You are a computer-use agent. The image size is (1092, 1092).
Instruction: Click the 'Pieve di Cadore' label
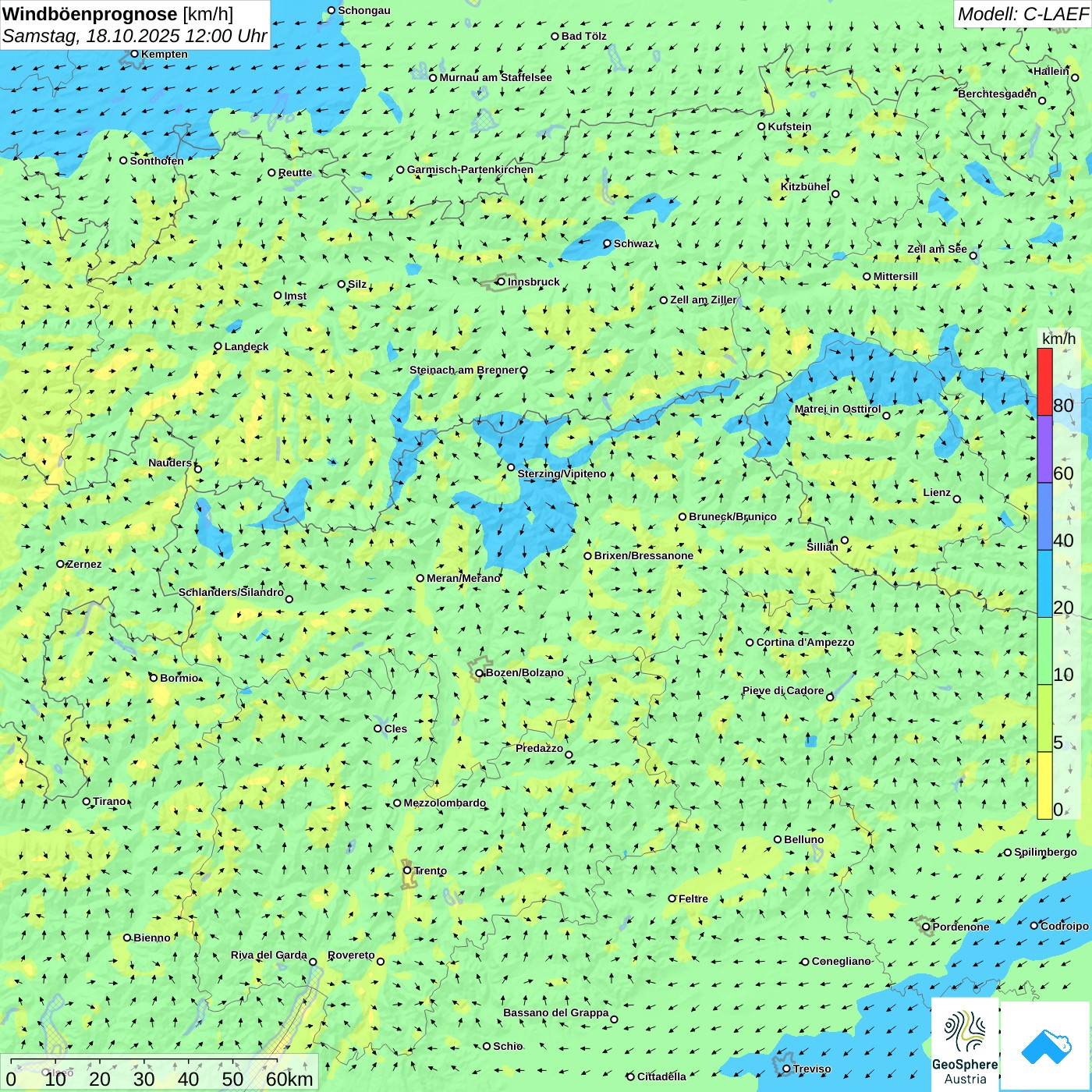pyautogui.click(x=783, y=690)
